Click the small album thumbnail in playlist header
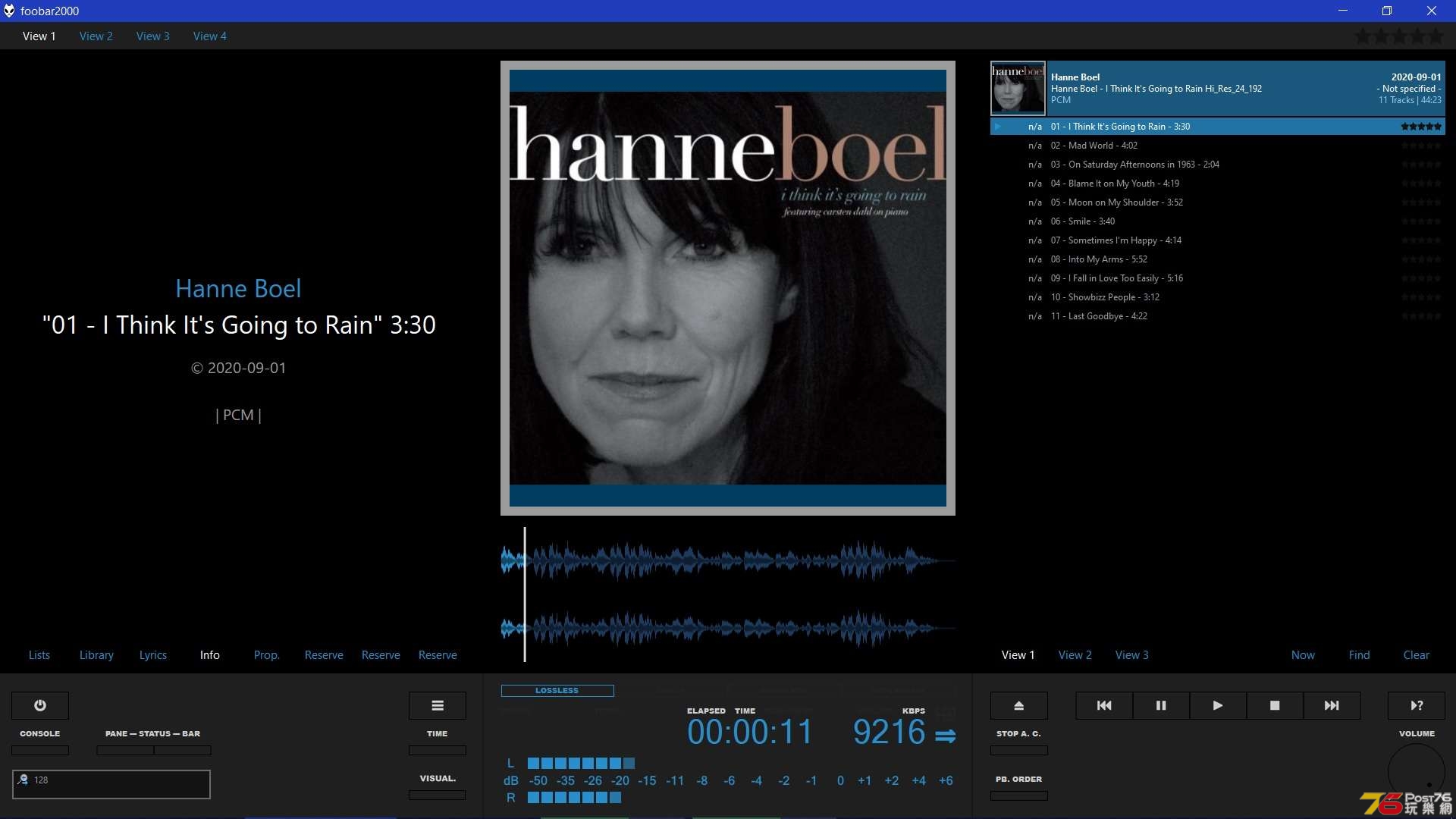The height and width of the screenshot is (819, 1456). click(x=1018, y=89)
